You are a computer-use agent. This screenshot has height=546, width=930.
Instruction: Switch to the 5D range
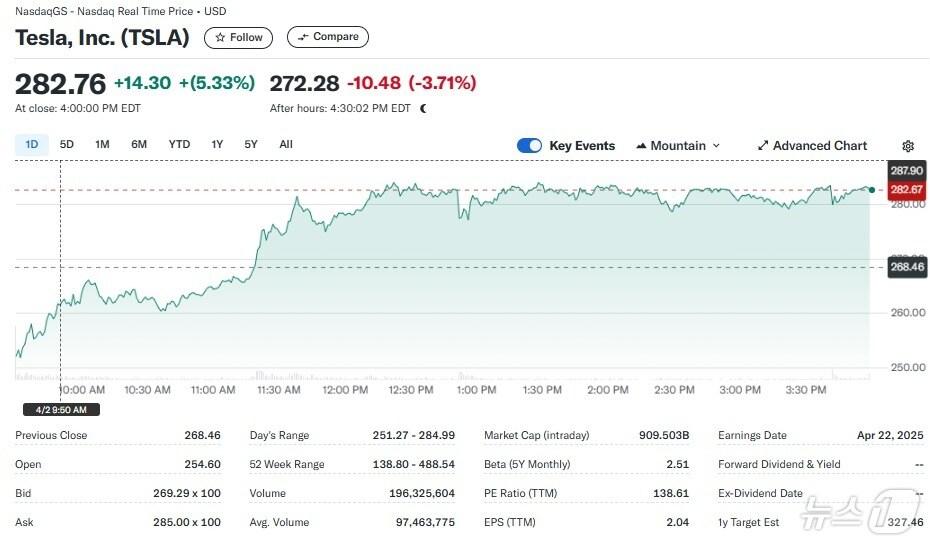point(67,144)
